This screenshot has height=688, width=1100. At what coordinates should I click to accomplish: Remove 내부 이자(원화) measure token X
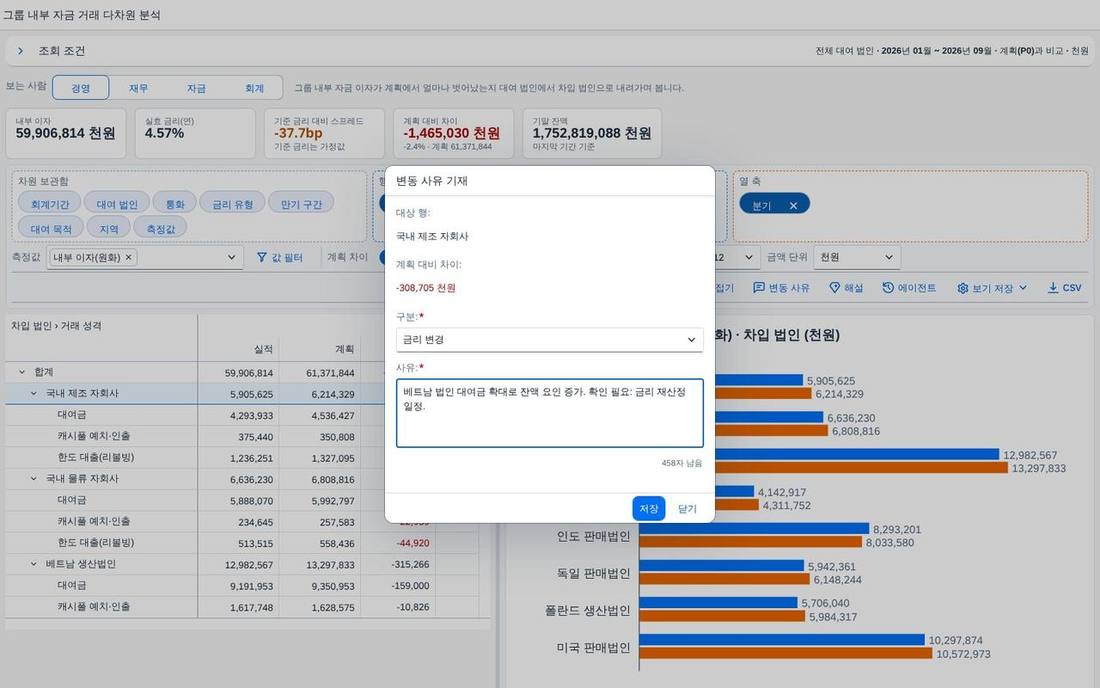point(128,257)
